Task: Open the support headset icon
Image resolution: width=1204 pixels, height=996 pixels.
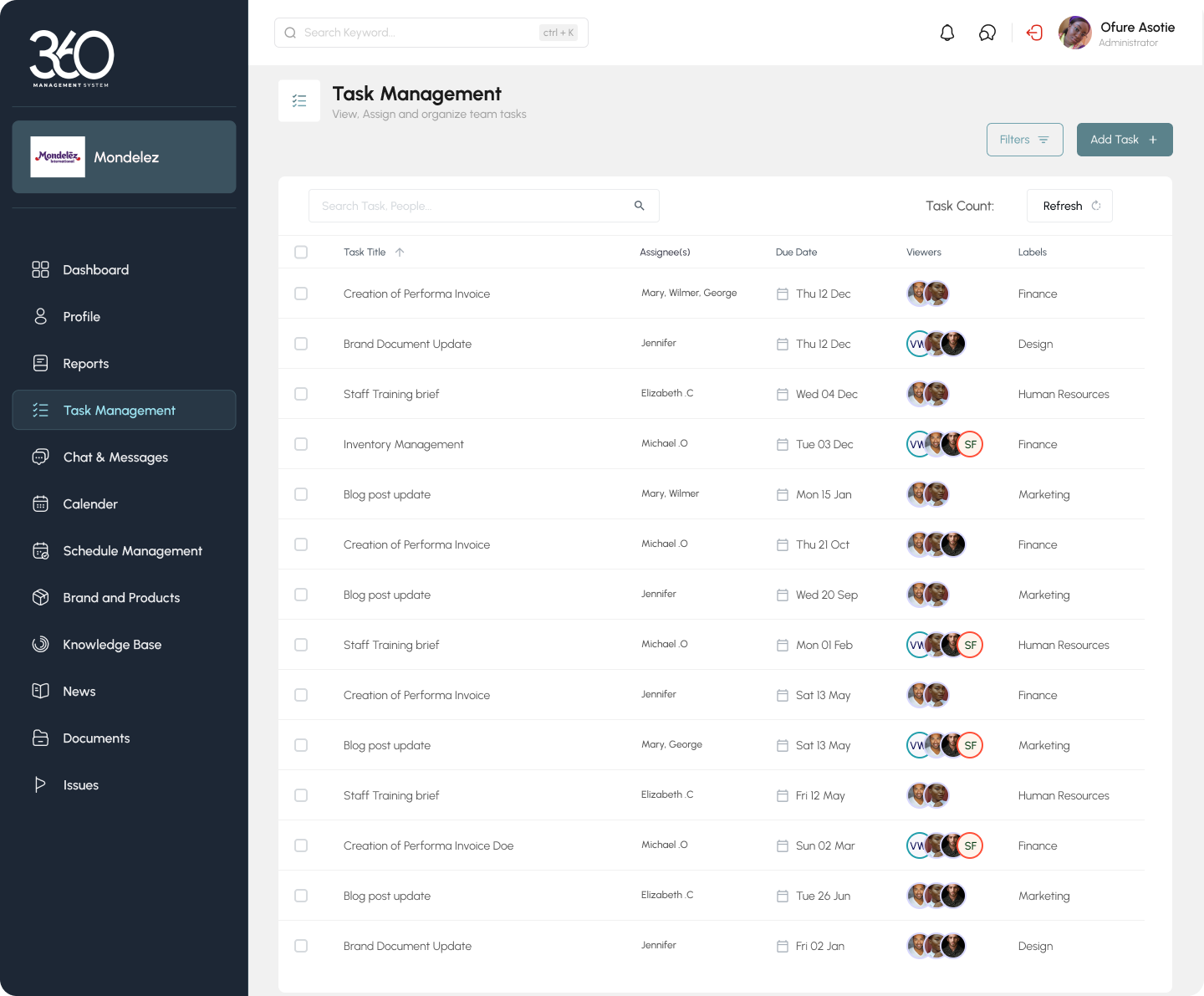Action: pyautogui.click(x=987, y=33)
